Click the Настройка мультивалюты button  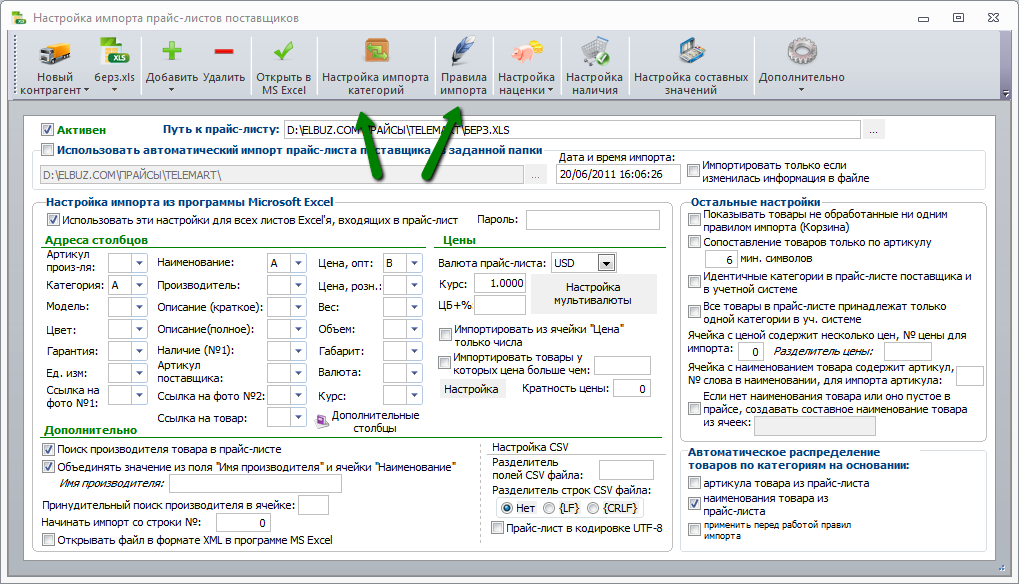594,294
